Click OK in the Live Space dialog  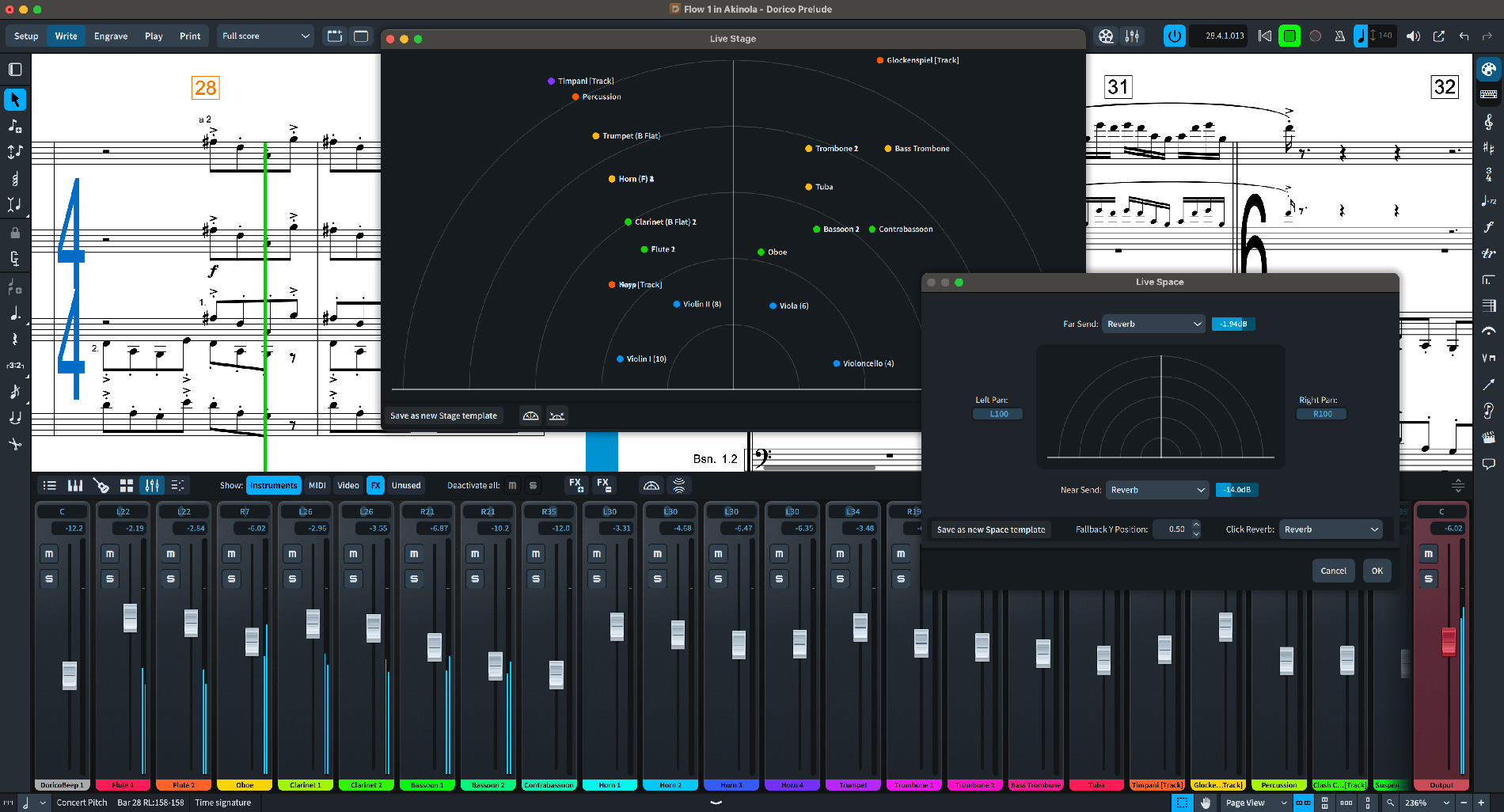point(1377,571)
